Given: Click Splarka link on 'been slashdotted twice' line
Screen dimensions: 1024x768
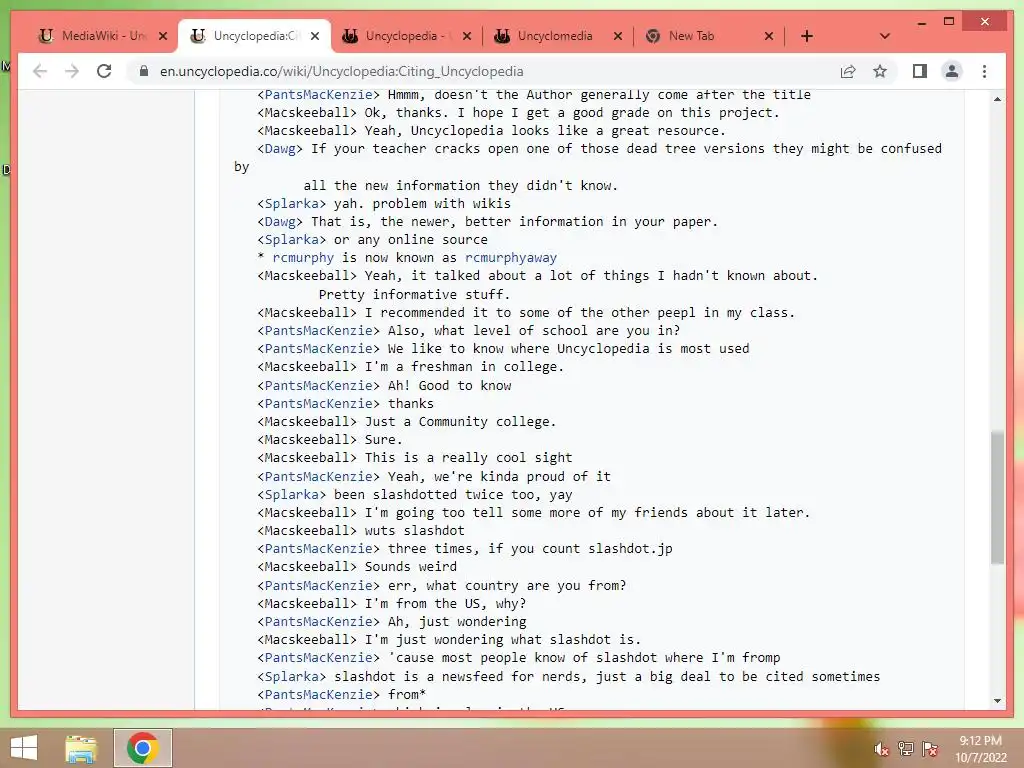Looking at the screenshot, I should coord(291,494).
